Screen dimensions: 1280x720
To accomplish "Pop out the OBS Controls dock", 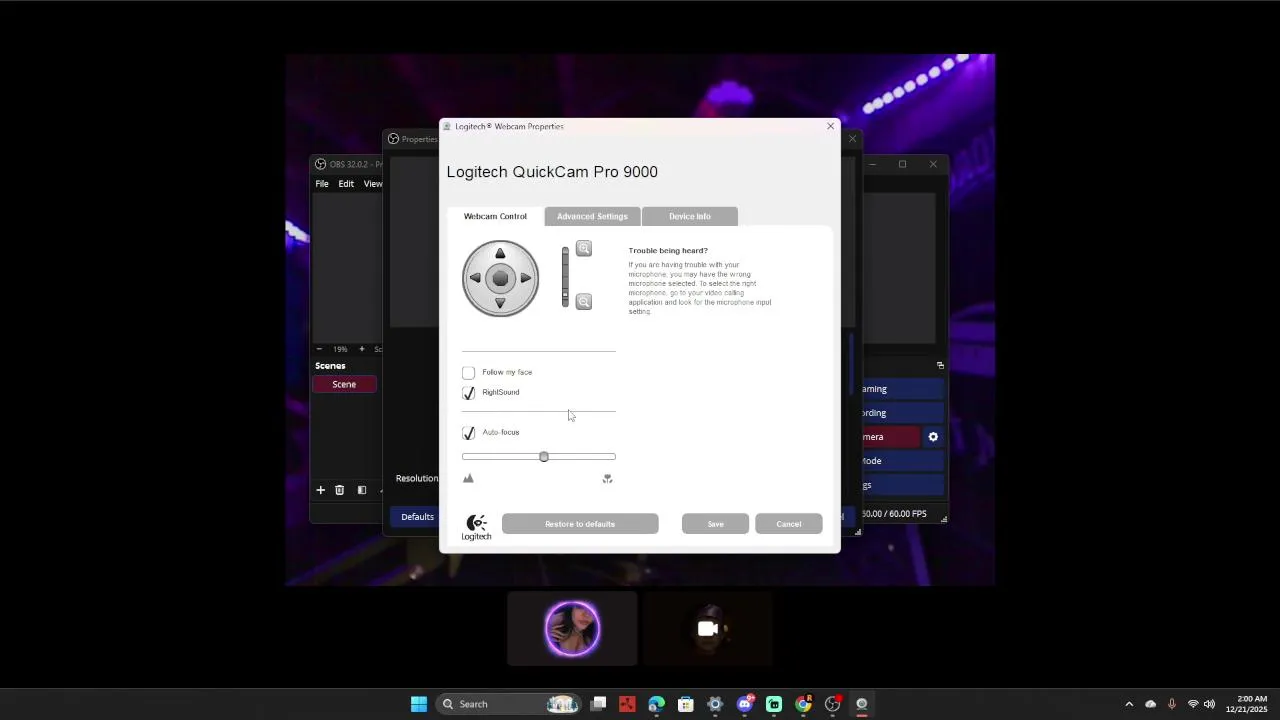I will (940, 365).
